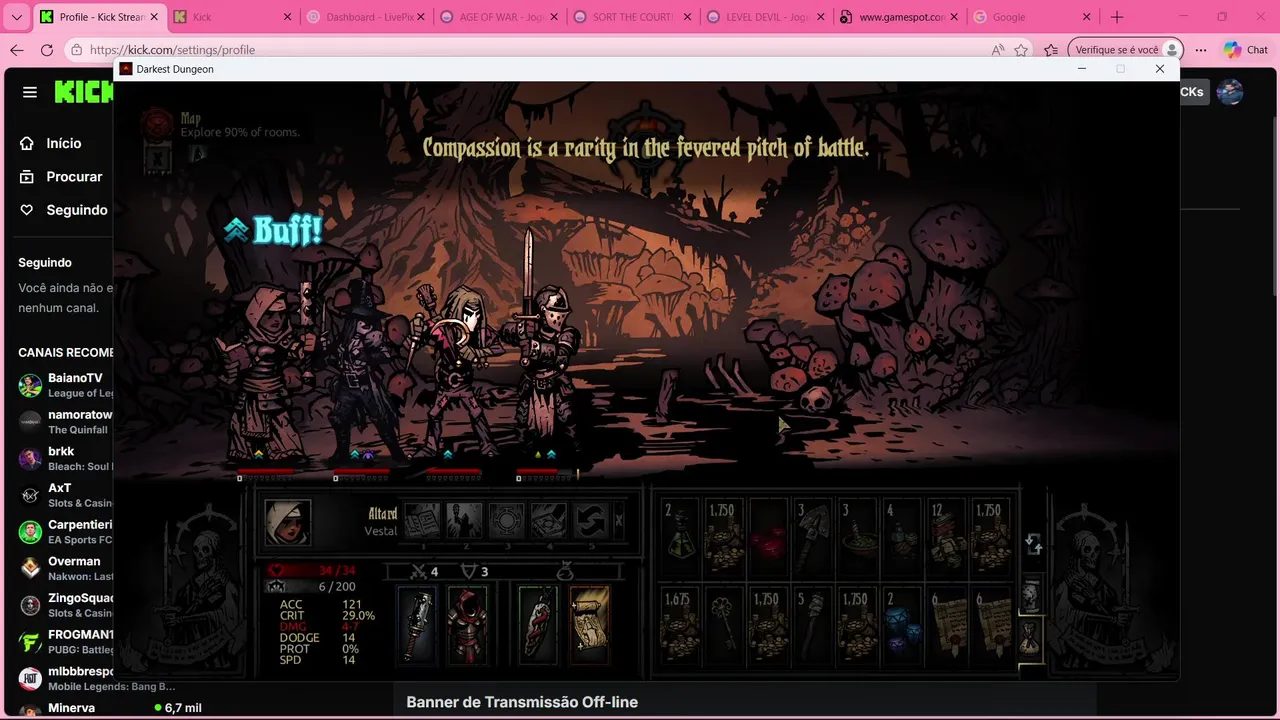1280x720 pixels.
Task: Open a new browser tab
Action: (1117, 17)
